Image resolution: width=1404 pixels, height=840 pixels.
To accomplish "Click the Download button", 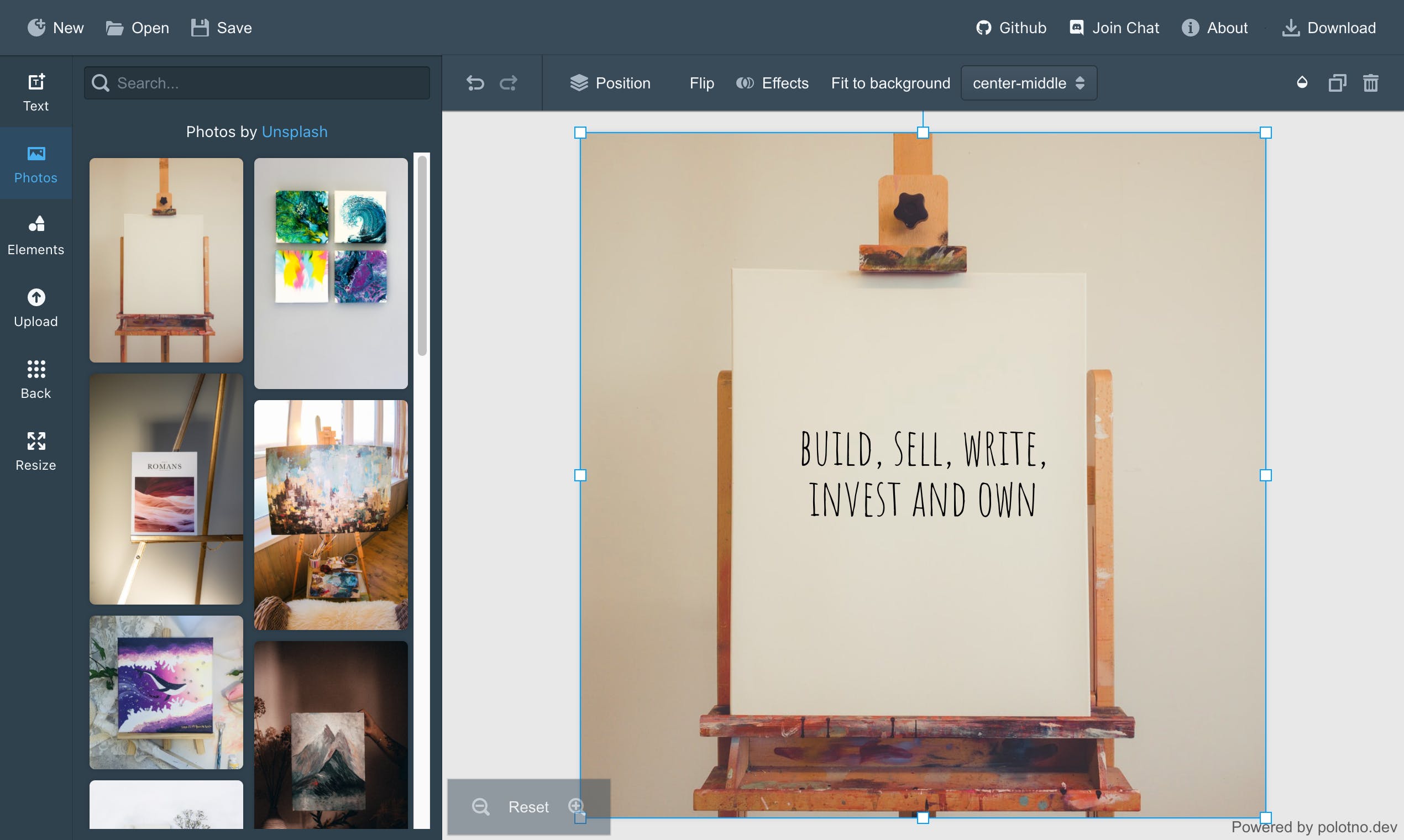I will point(1328,27).
